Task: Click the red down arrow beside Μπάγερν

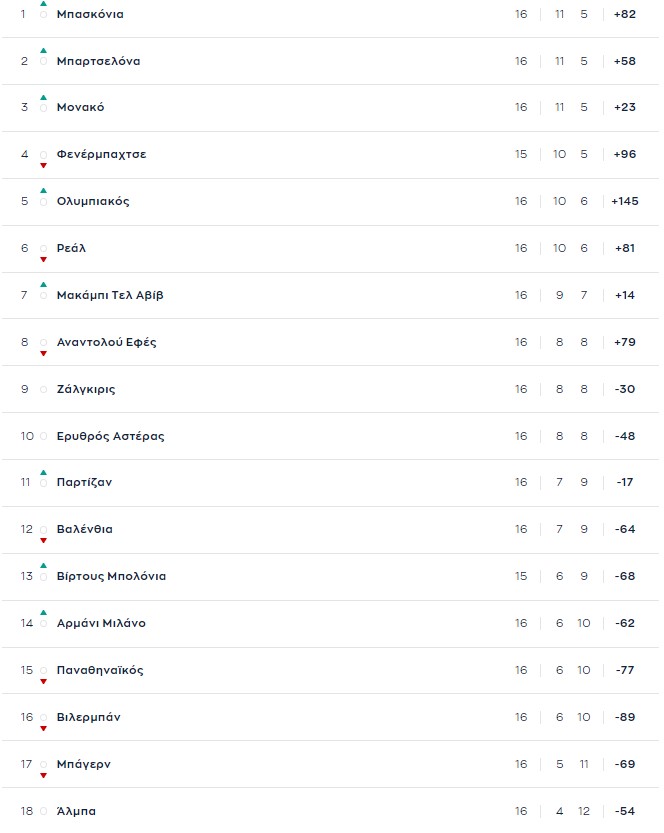Action: click(x=43, y=775)
